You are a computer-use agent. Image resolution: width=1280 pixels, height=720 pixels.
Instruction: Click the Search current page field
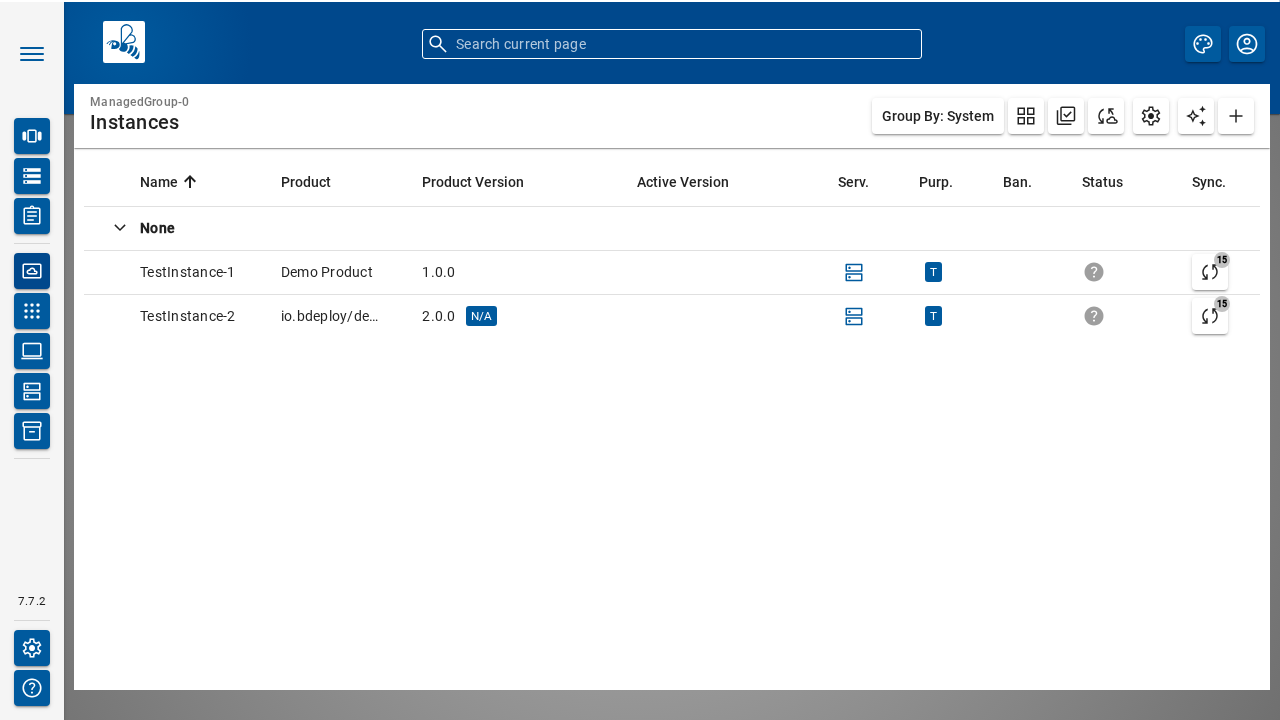[x=671, y=44]
